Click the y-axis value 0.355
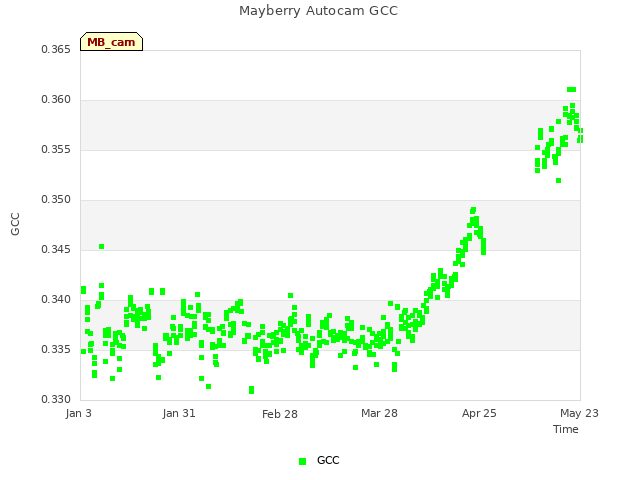The image size is (640, 480). point(56,149)
